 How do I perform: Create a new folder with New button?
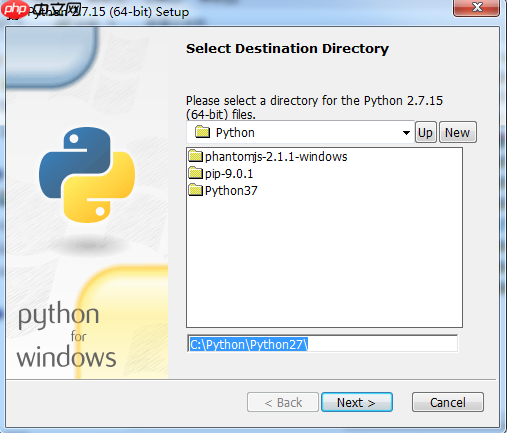(458, 133)
